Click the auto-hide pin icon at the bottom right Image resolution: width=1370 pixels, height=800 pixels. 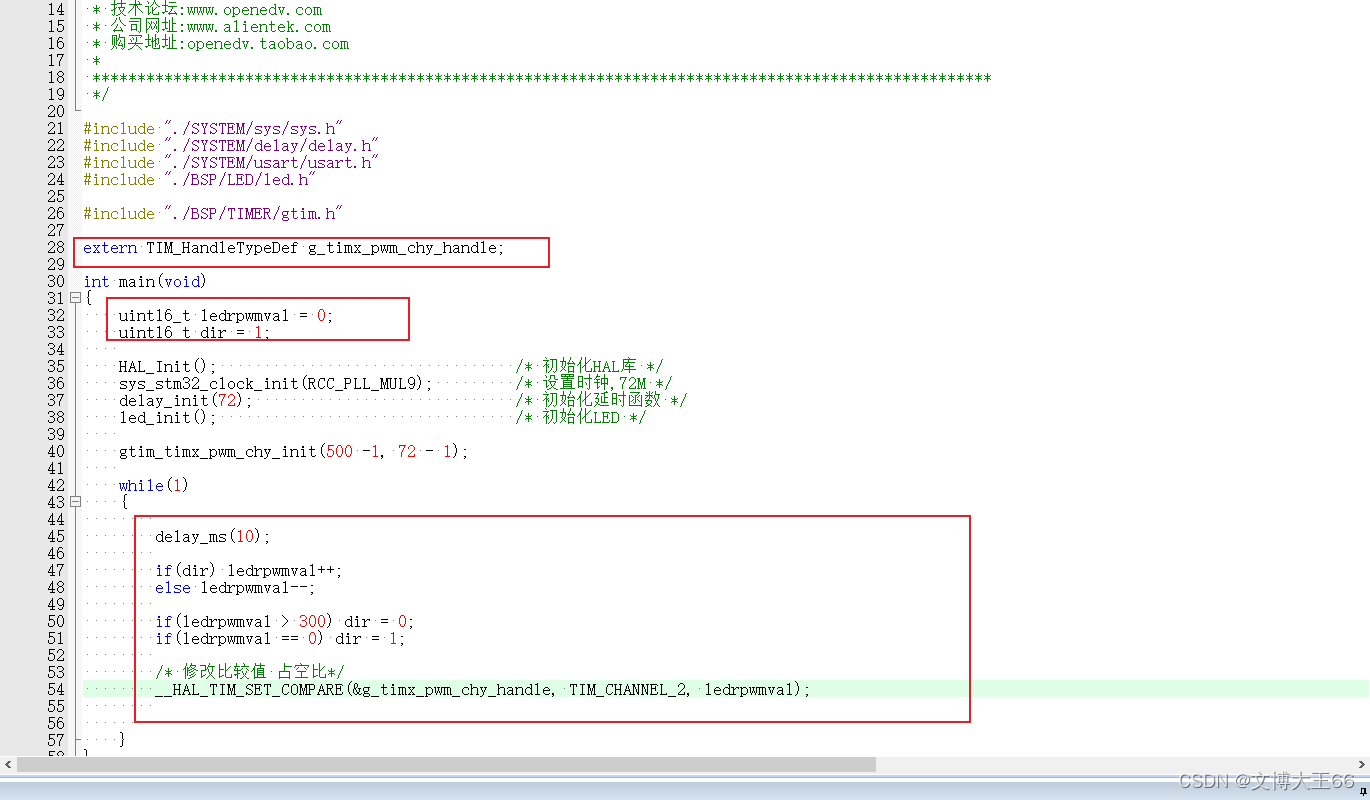pos(1363,790)
